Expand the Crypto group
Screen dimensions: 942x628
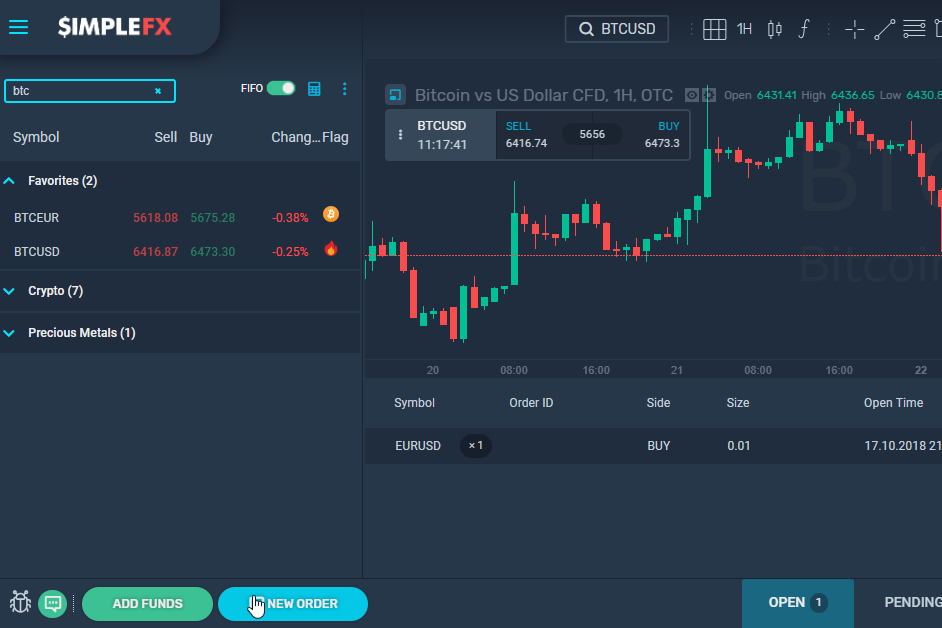(x=10, y=291)
